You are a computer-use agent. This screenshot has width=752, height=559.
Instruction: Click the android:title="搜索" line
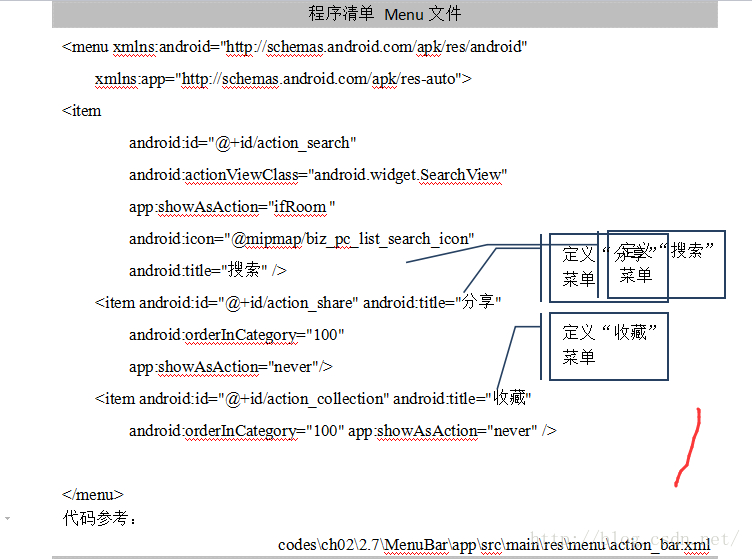point(208,270)
